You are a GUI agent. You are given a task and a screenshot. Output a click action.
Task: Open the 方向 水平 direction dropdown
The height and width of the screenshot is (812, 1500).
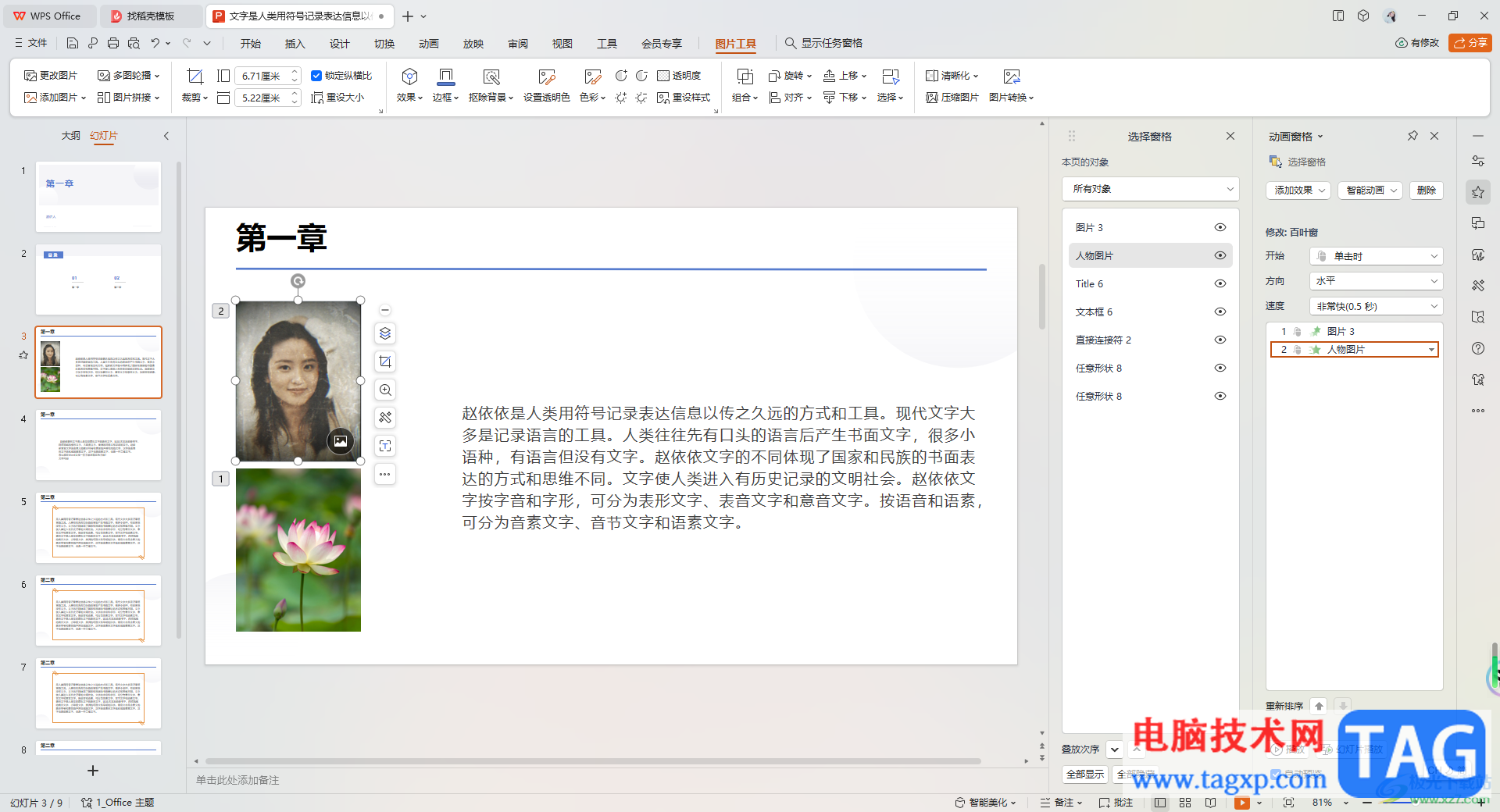point(1376,281)
